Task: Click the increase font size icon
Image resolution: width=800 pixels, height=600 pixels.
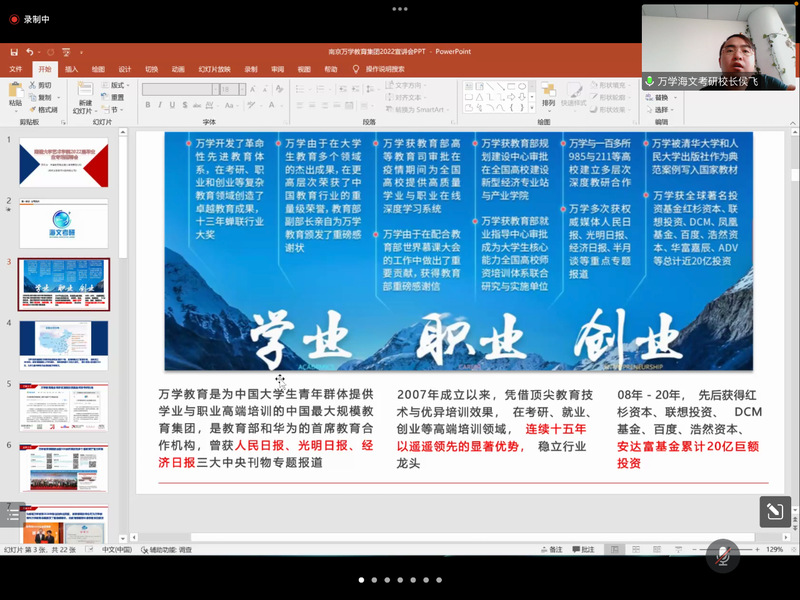Action: (x=253, y=89)
